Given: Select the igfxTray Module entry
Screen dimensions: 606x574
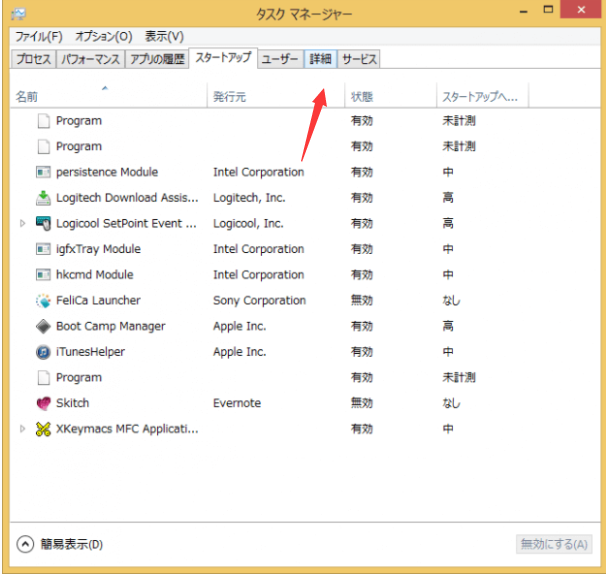Looking at the screenshot, I should (98, 249).
